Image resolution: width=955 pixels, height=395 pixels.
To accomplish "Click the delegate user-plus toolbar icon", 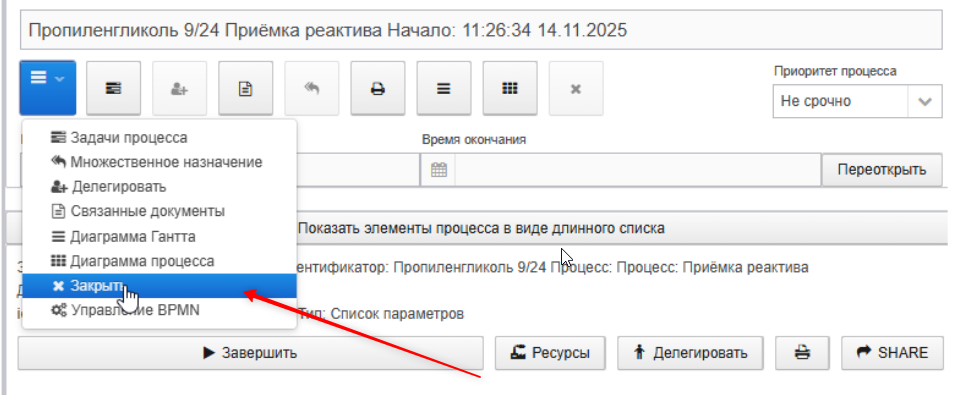I will coord(179,88).
